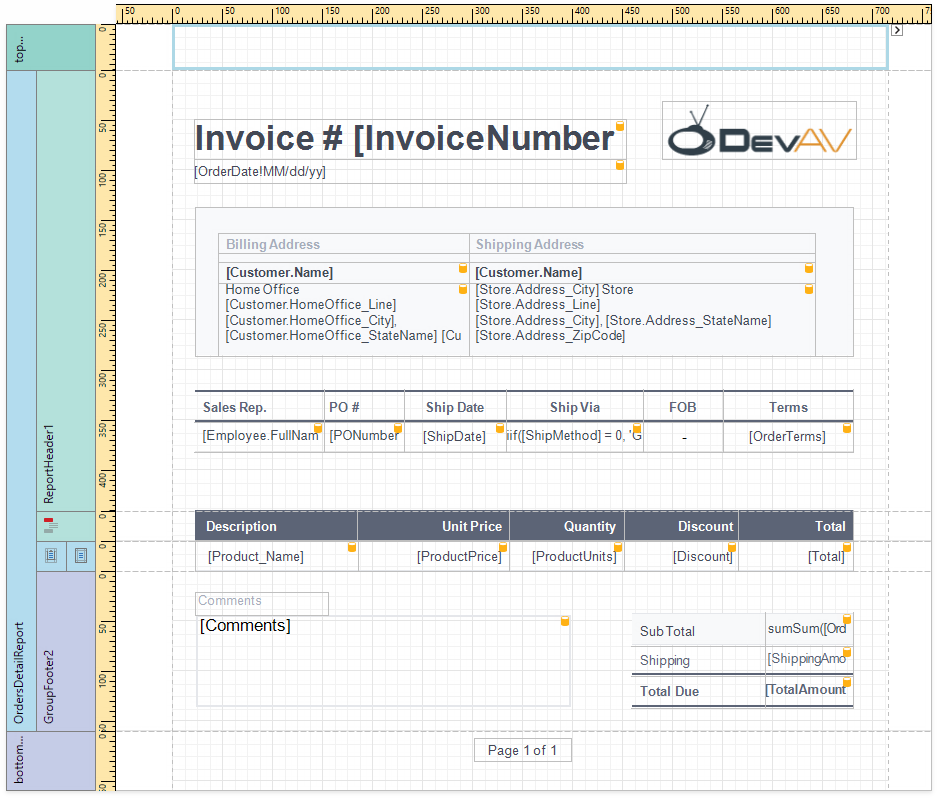
Task: Select the GroupFooter2 band tab
Action: [x=51, y=650]
